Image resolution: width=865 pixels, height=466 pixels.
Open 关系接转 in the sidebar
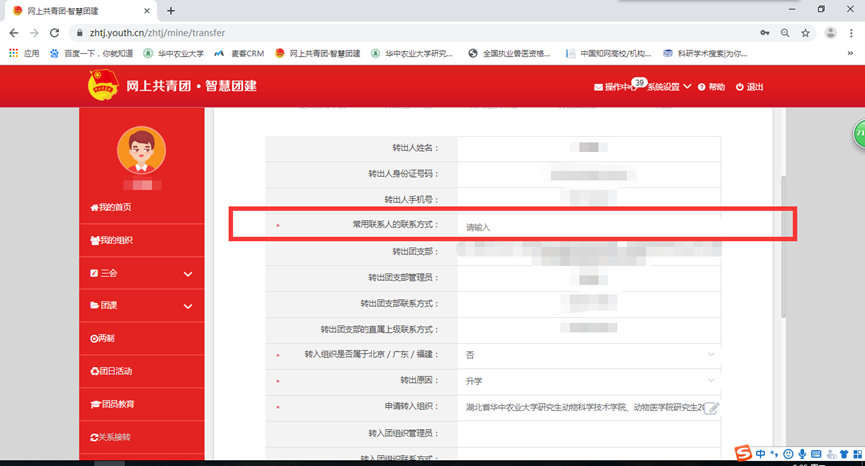pyautogui.click(x=111, y=437)
